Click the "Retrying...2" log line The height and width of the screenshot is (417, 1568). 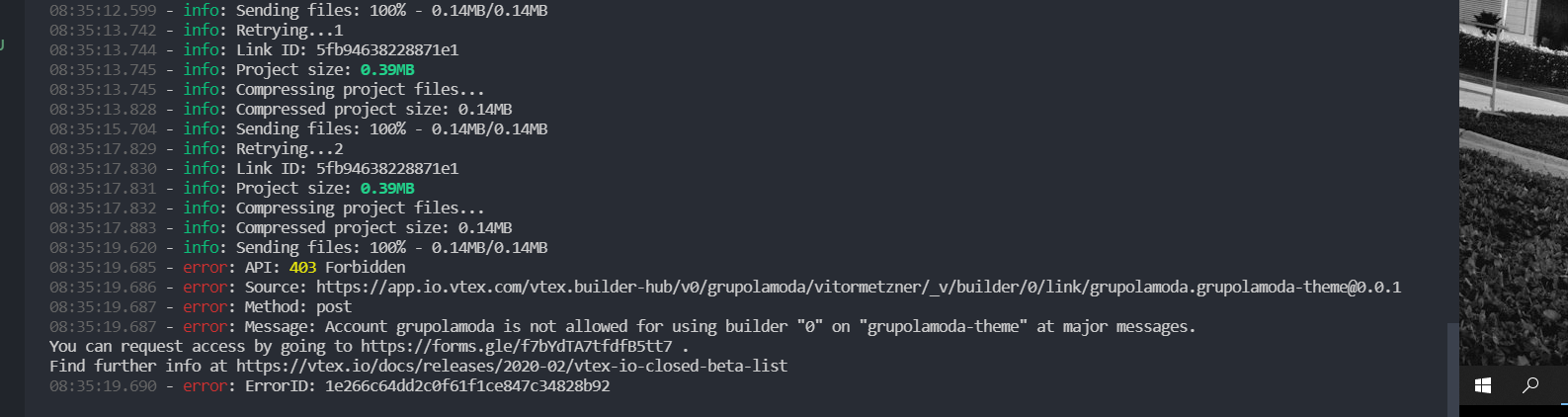coord(289,149)
